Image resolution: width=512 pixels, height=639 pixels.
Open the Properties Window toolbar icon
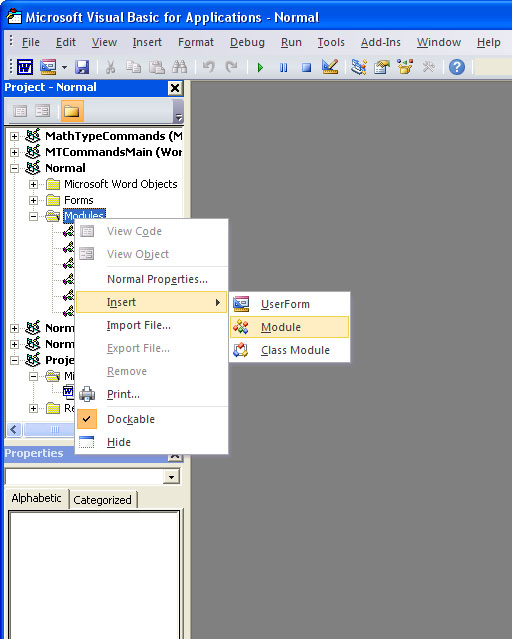(382, 67)
